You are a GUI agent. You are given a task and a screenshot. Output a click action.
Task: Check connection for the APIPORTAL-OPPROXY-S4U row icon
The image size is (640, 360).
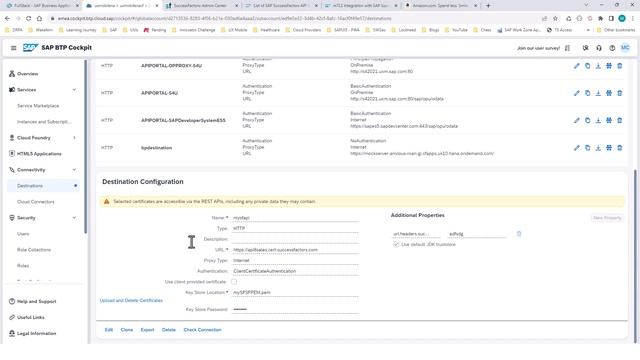609,66
